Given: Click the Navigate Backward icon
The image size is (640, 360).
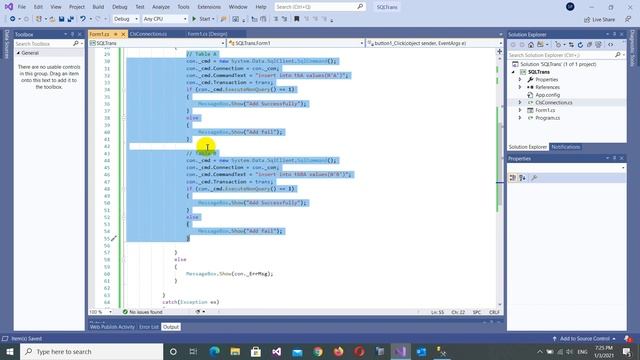Looking at the screenshot, I should pos(12,19).
